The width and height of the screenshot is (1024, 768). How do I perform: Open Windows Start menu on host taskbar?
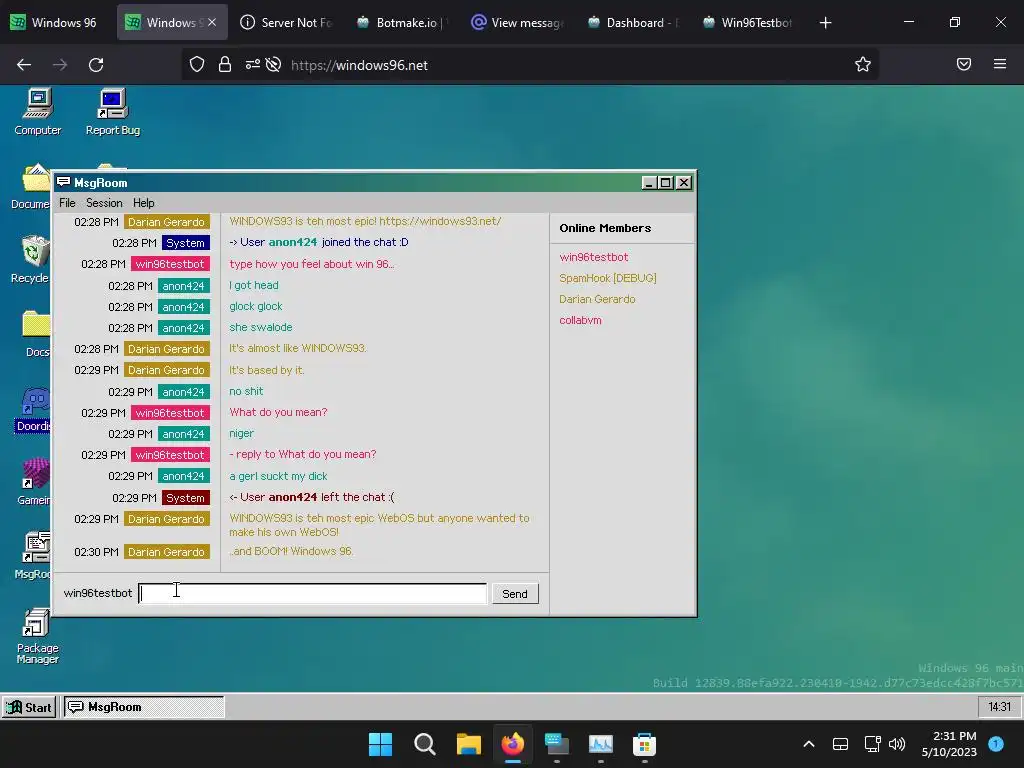pos(381,744)
